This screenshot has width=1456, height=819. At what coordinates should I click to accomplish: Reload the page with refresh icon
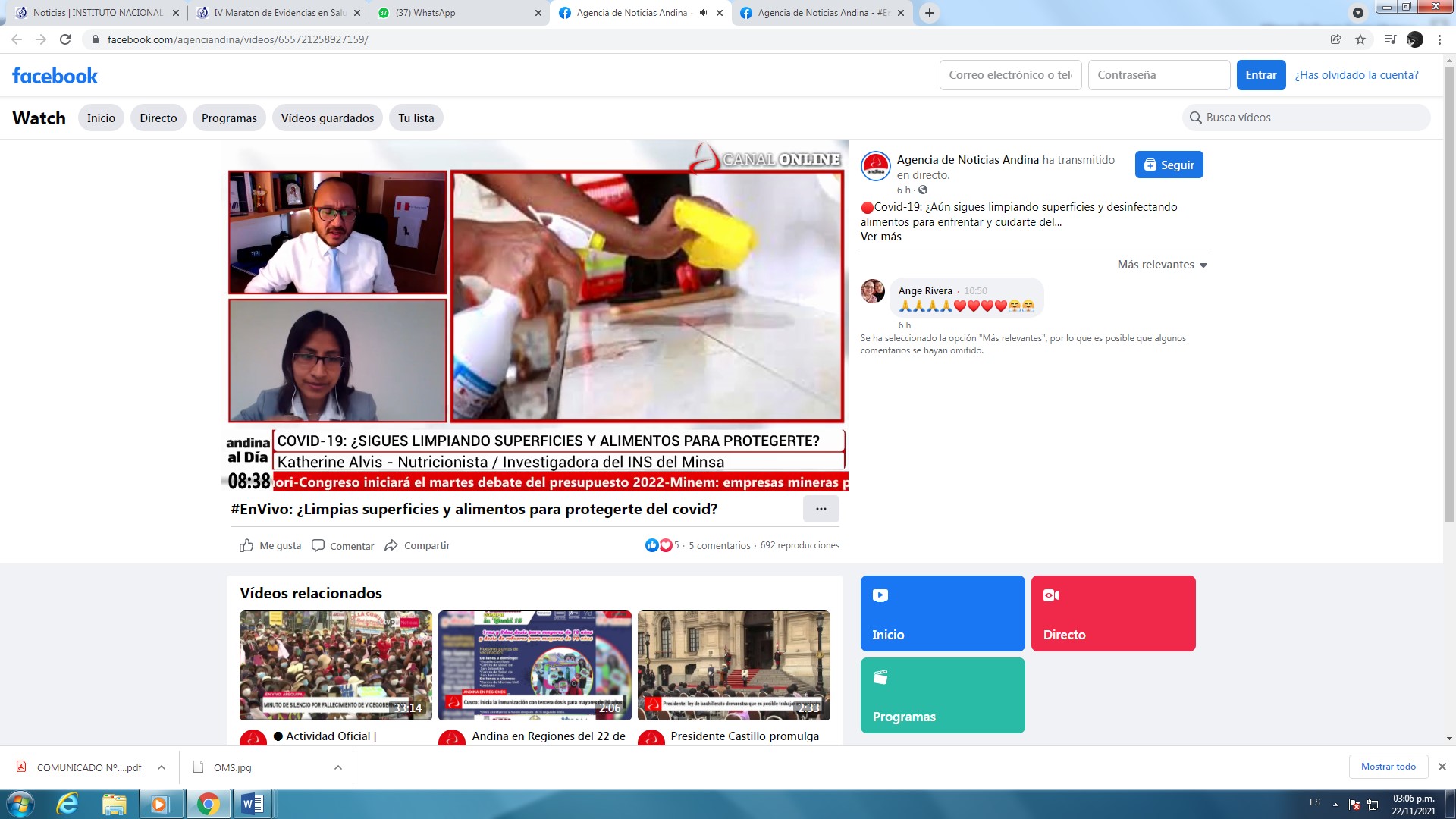[65, 39]
